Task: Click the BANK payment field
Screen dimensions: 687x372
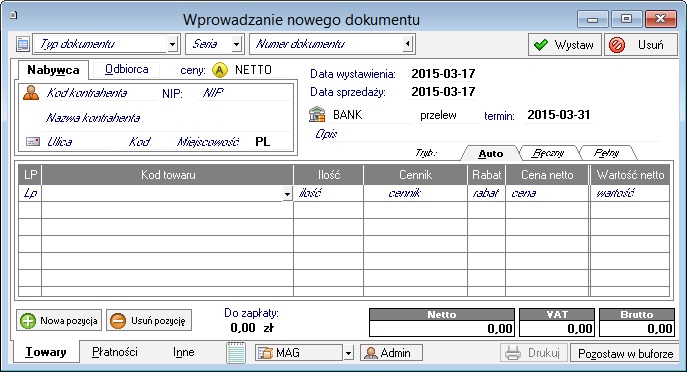Action: point(372,115)
